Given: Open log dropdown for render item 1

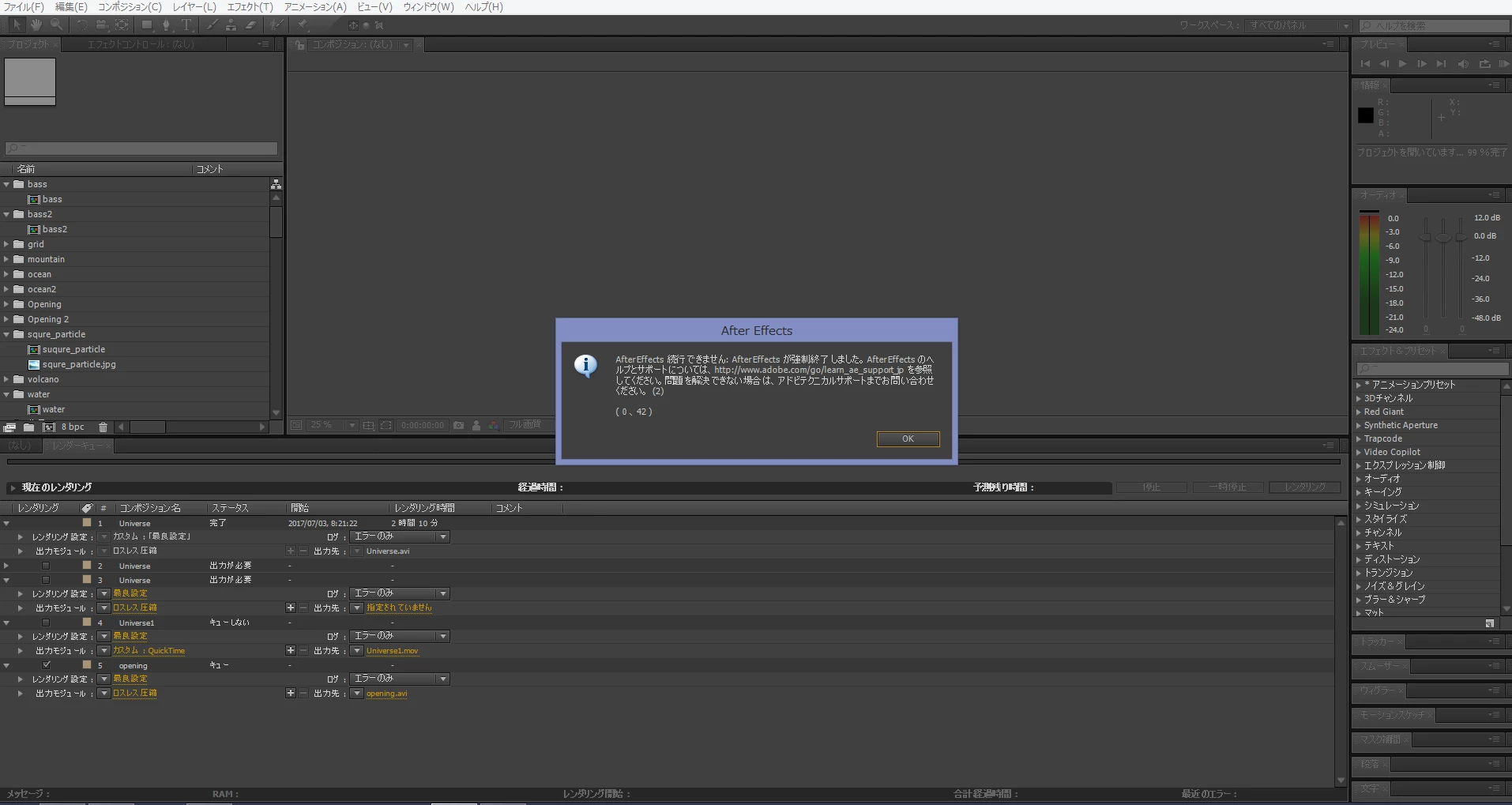Looking at the screenshot, I should (x=400, y=536).
